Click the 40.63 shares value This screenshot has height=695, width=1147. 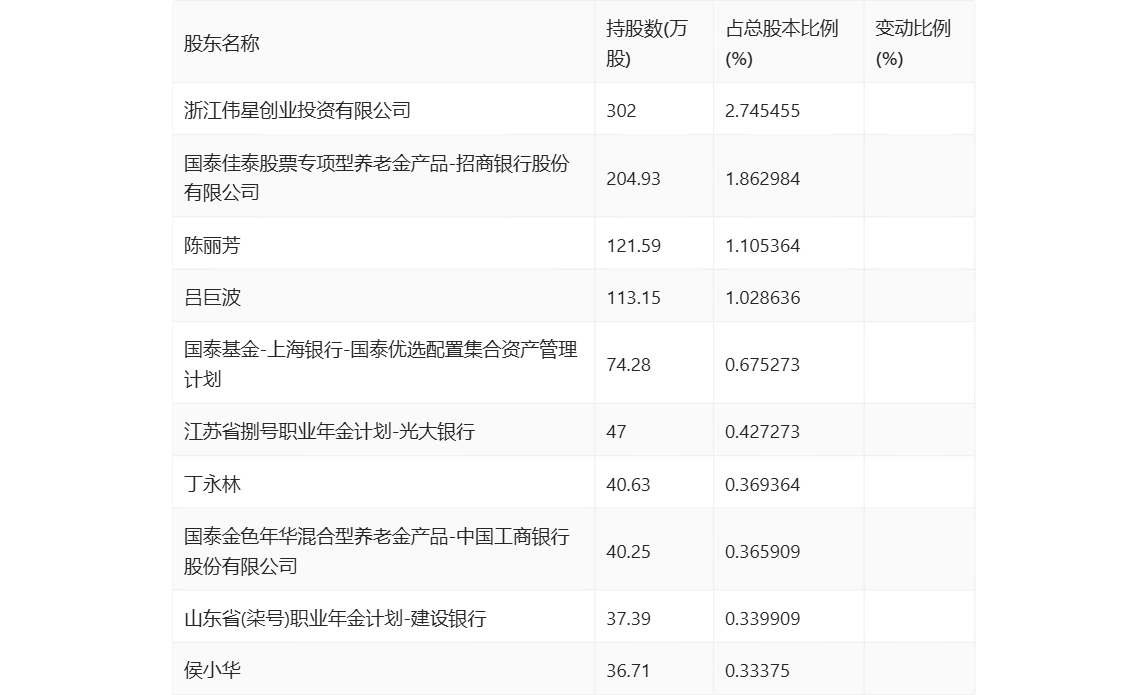(x=628, y=484)
